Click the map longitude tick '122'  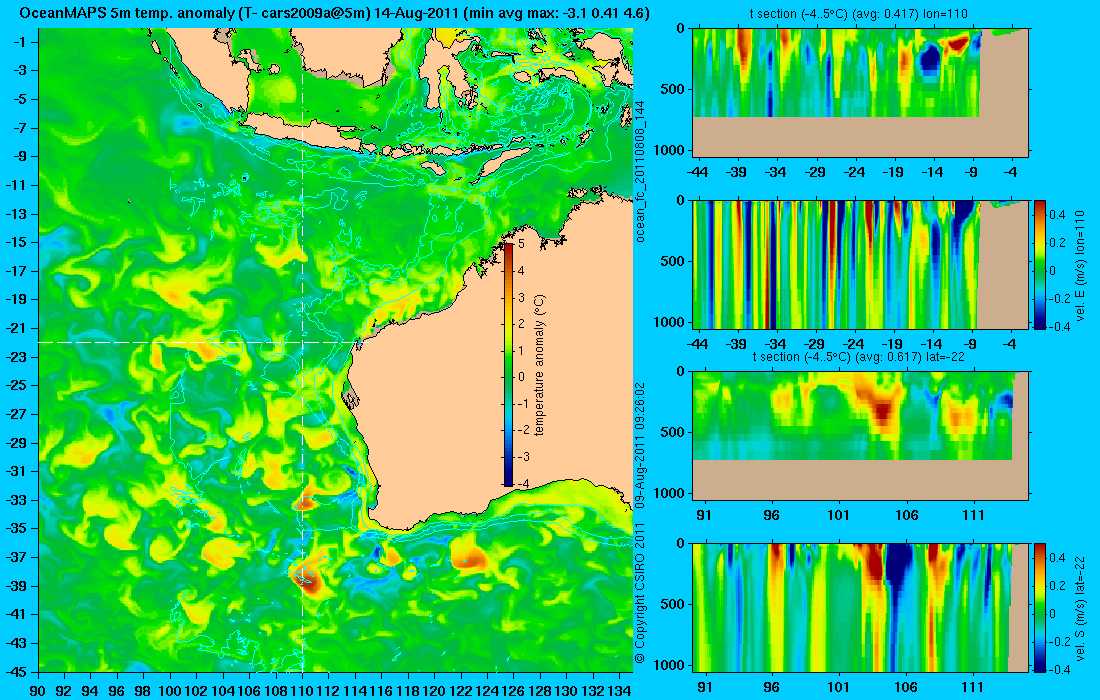point(460,691)
